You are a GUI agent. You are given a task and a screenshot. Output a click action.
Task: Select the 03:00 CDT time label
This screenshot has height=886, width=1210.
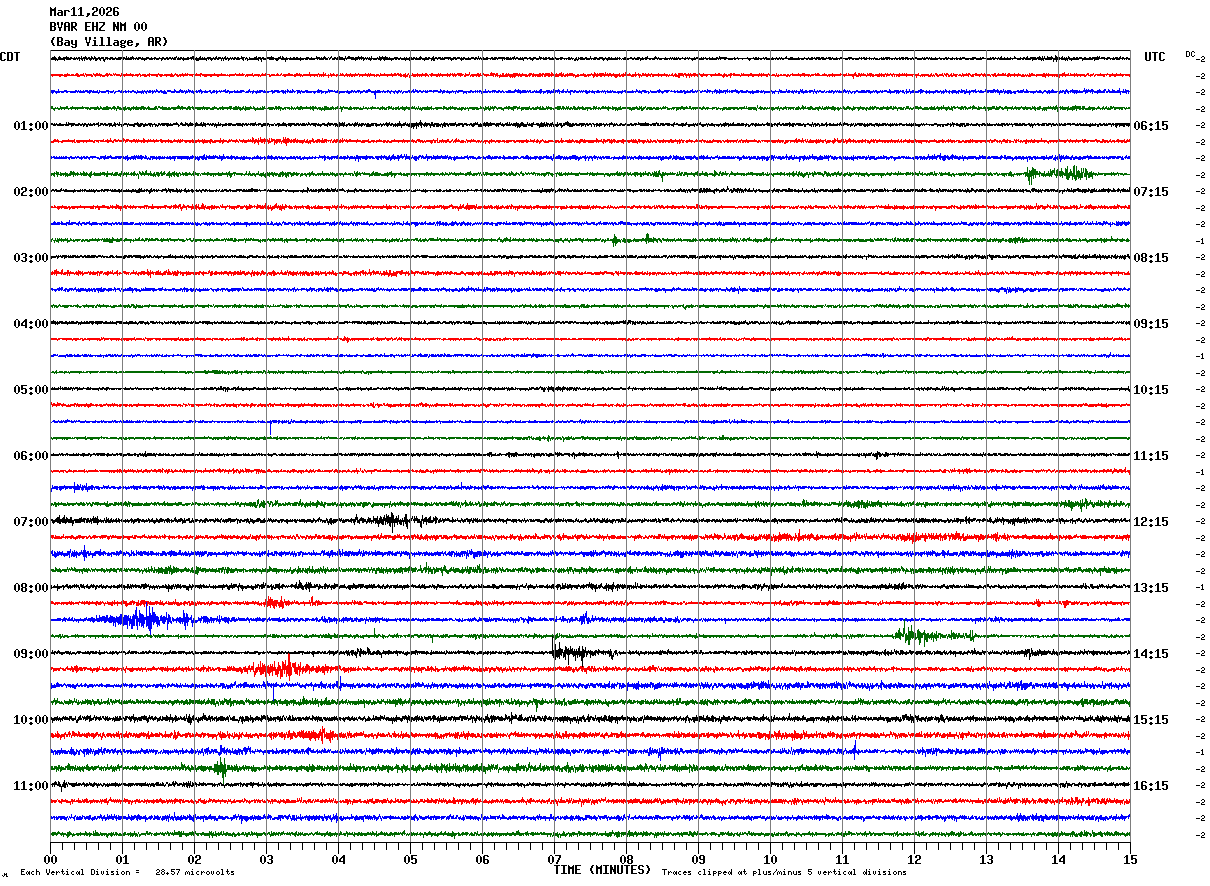point(30,258)
